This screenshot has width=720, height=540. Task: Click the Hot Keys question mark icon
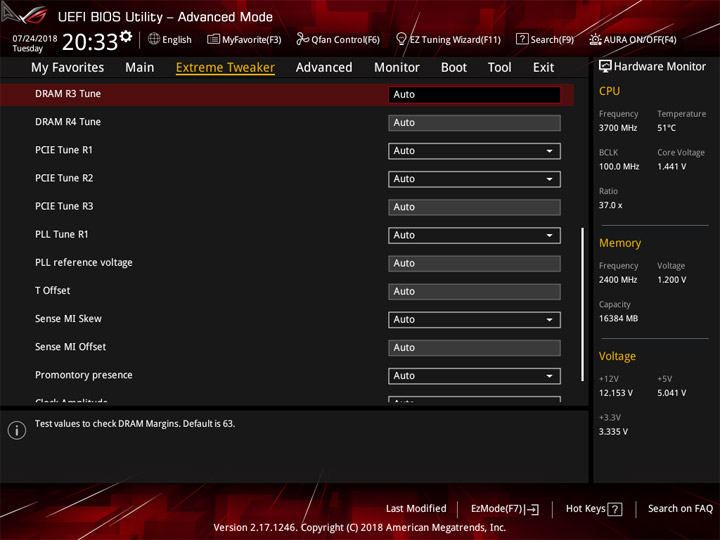[x=615, y=509]
